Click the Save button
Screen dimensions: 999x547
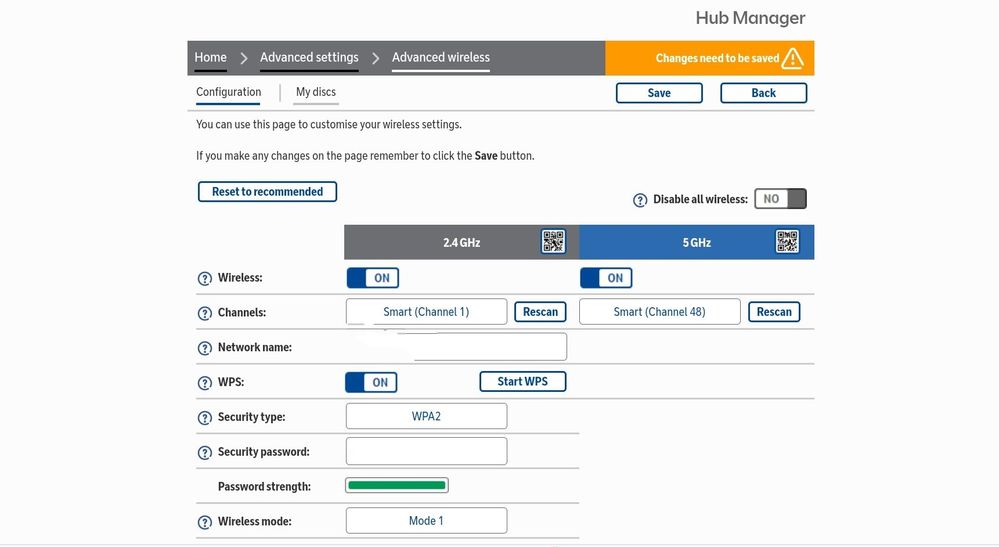click(x=659, y=93)
